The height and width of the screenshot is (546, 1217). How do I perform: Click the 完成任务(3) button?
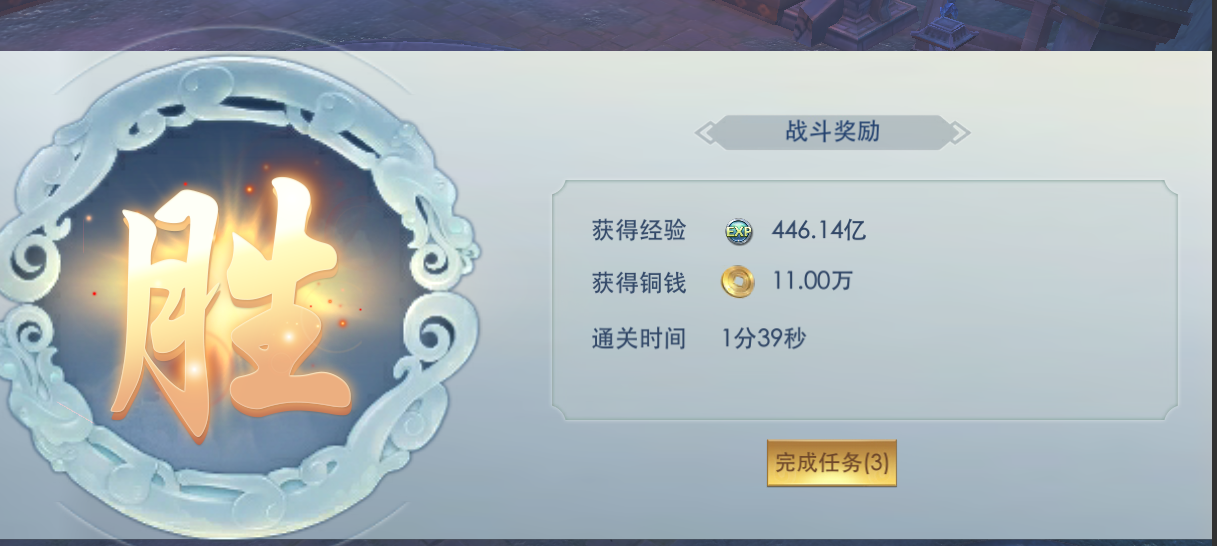tap(832, 463)
